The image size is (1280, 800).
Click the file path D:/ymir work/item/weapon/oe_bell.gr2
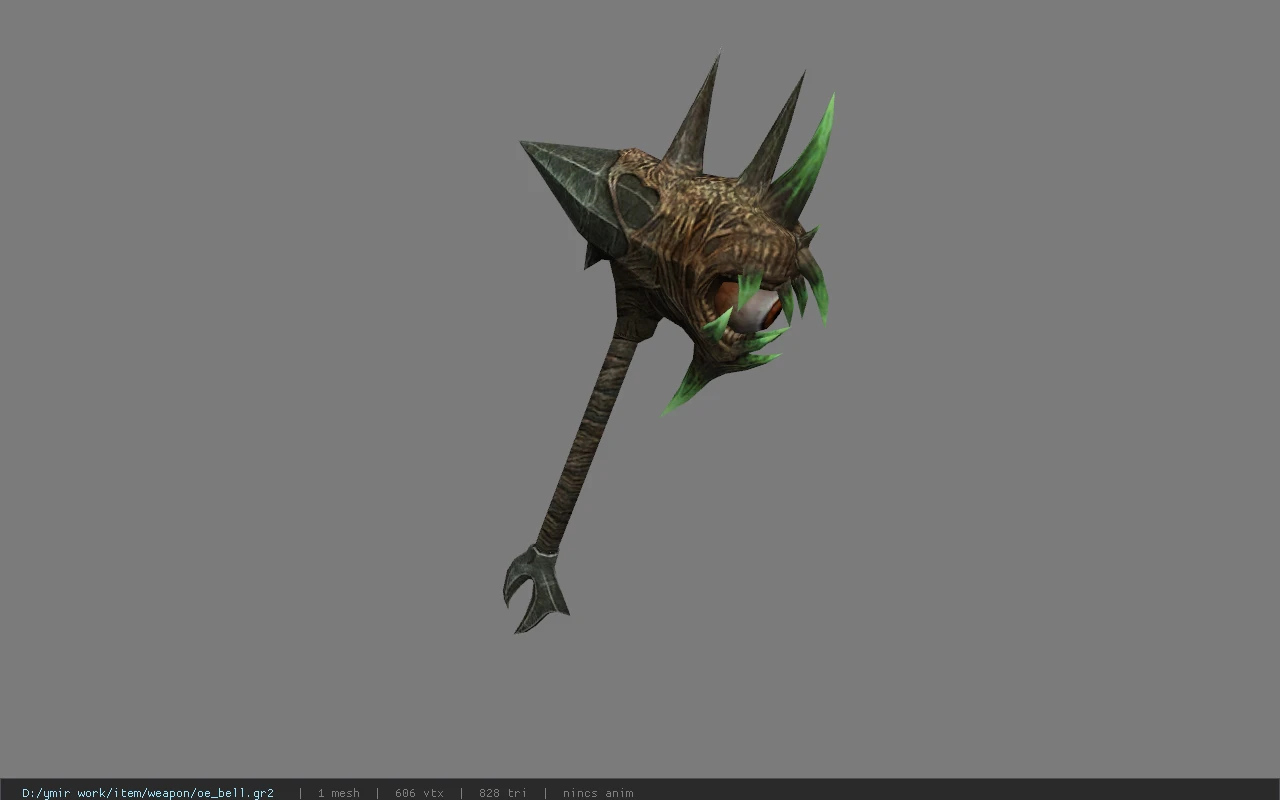[x=148, y=793]
